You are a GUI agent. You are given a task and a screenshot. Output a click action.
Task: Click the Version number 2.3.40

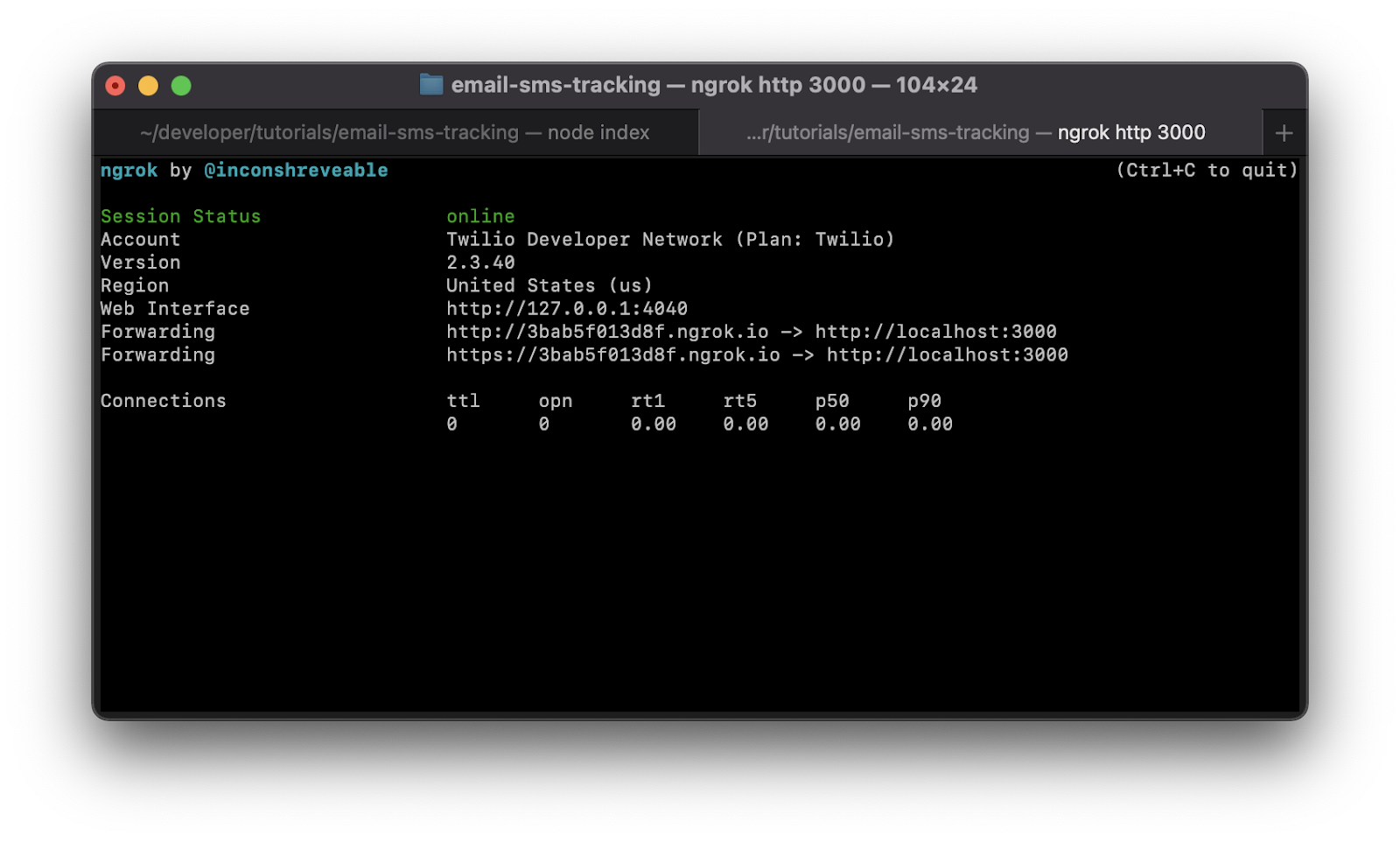(479, 262)
